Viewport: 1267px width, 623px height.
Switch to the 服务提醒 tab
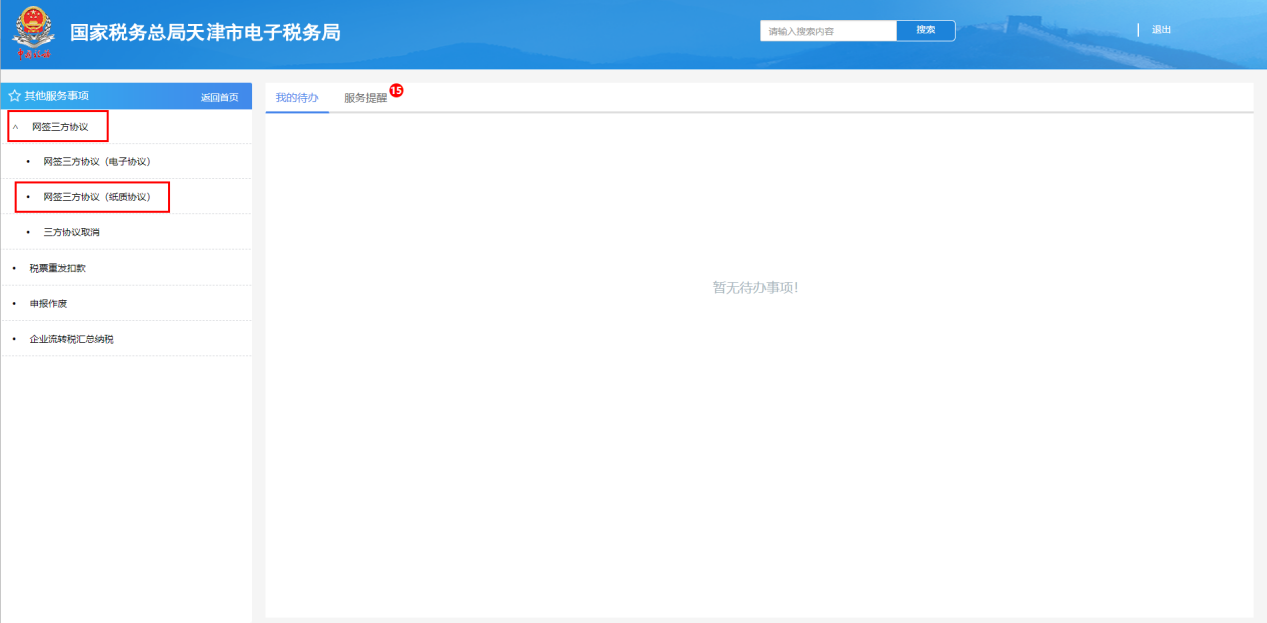coord(365,98)
